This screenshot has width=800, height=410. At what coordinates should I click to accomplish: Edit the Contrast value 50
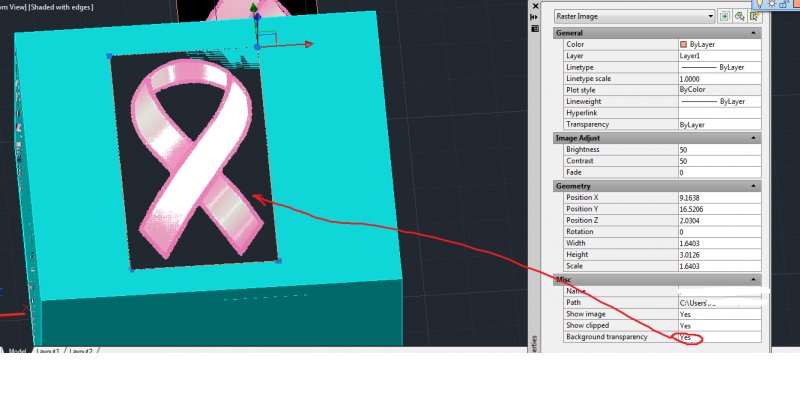click(719, 161)
